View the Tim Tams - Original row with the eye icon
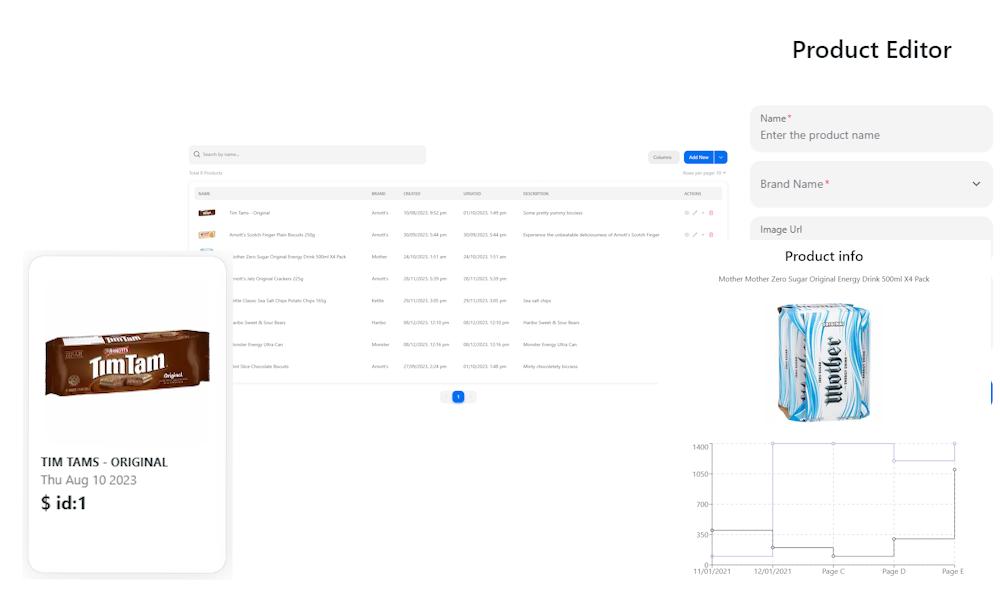Image resolution: width=1000 pixels, height=600 pixels. pos(687,213)
